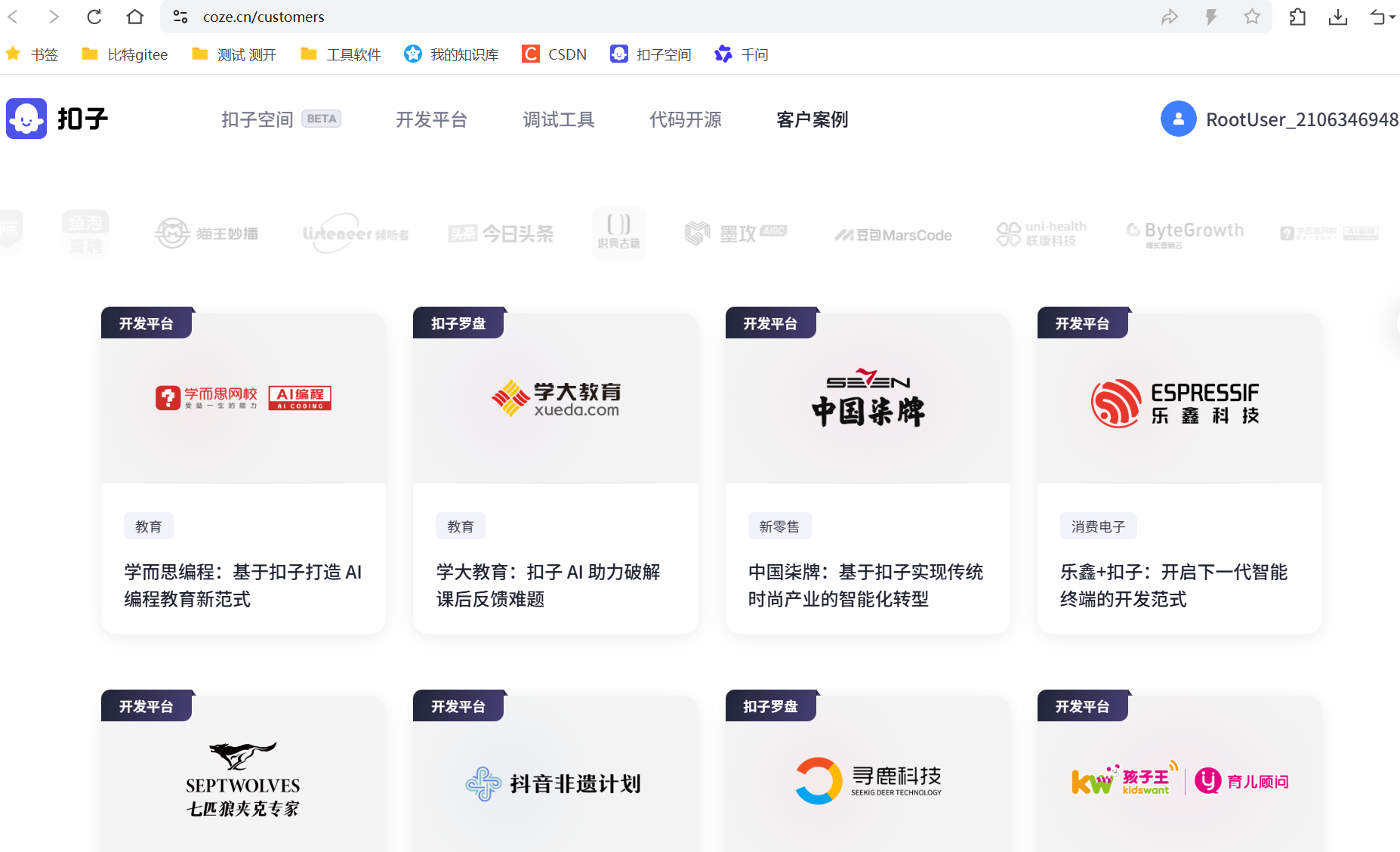Open the 比特gitee bookmark folder
This screenshot has height=852, width=1400.
click(125, 54)
